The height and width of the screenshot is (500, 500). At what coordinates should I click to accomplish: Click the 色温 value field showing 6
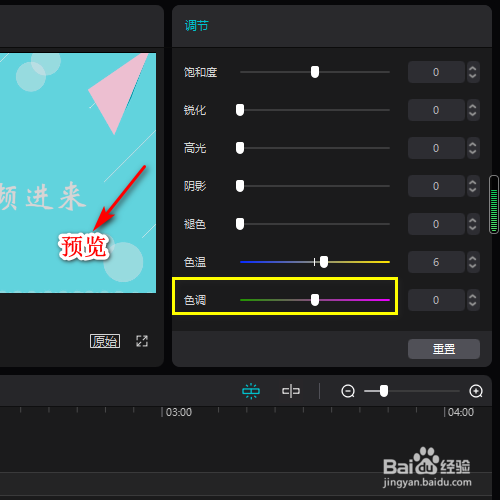436,262
